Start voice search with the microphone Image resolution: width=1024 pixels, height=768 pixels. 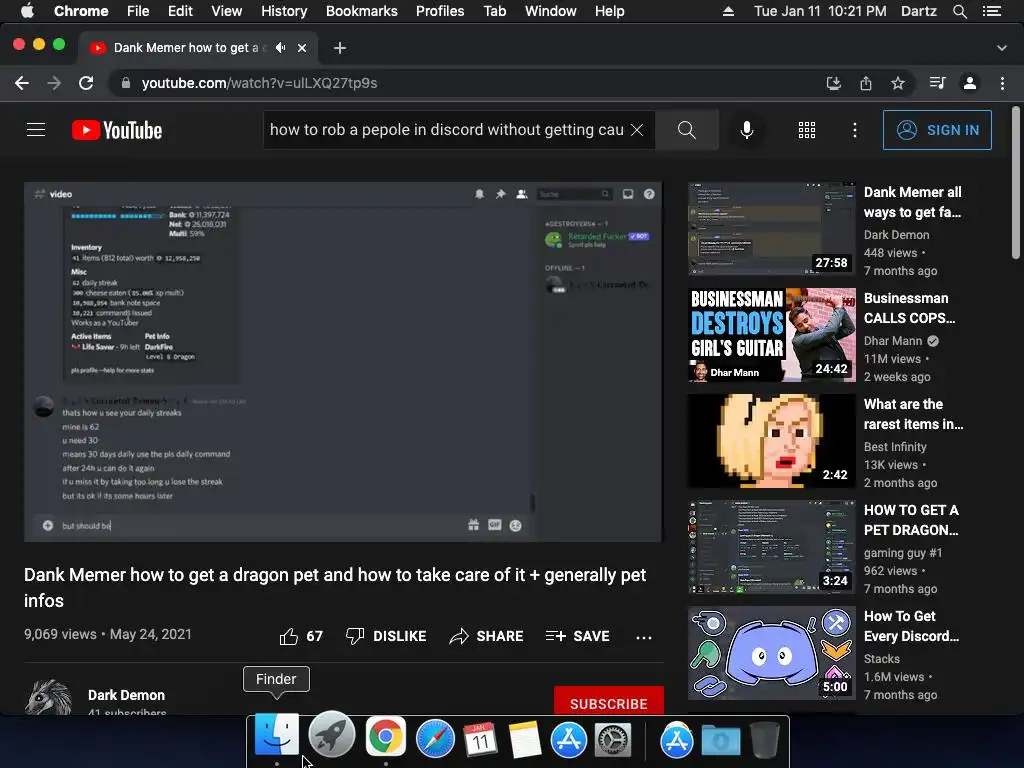[746, 130]
